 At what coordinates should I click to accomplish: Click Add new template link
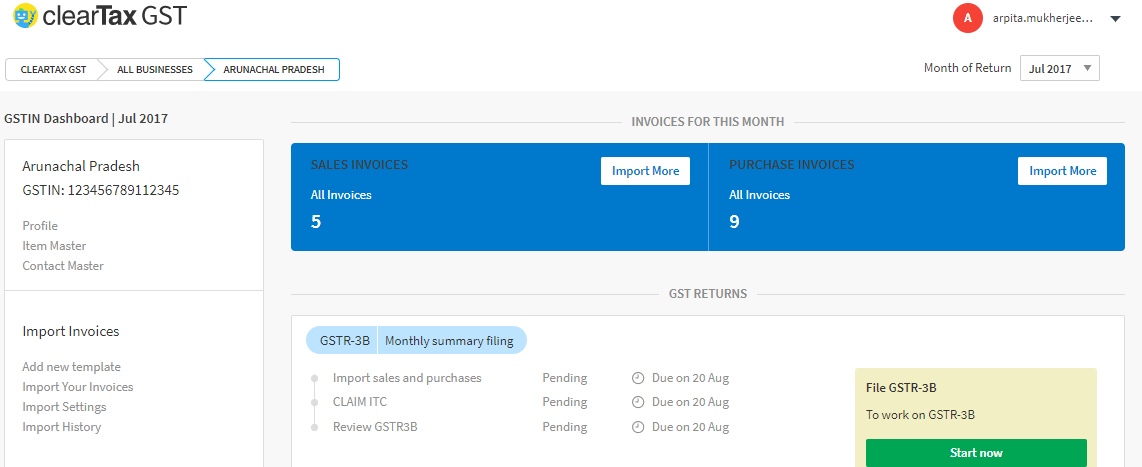(x=71, y=367)
